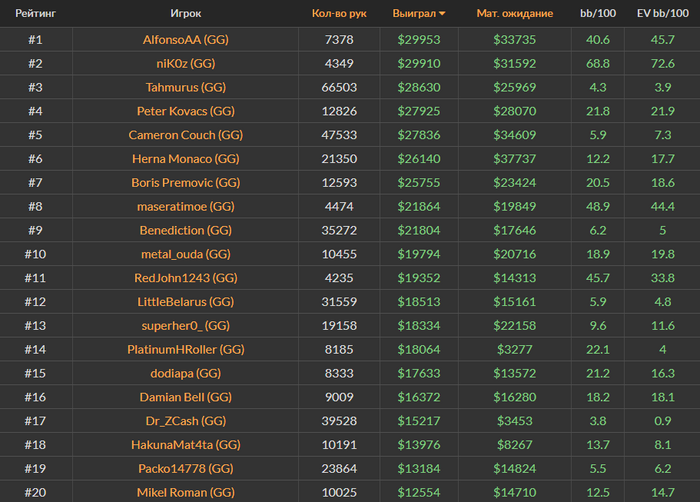The image size is (700, 502).
Task: Click the Рейтинг column header
Action: click(35, 14)
